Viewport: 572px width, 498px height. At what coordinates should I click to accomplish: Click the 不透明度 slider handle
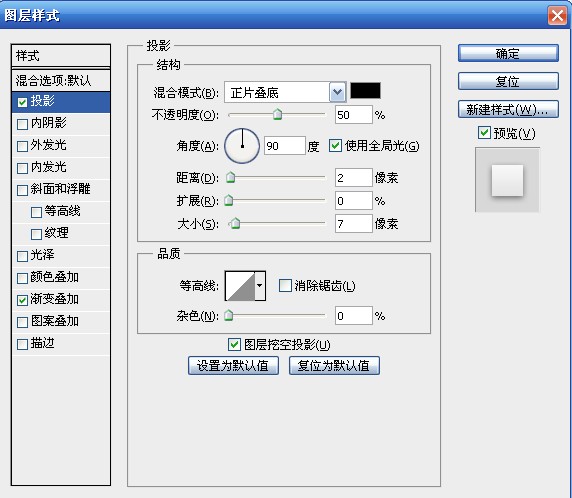[x=278, y=114]
